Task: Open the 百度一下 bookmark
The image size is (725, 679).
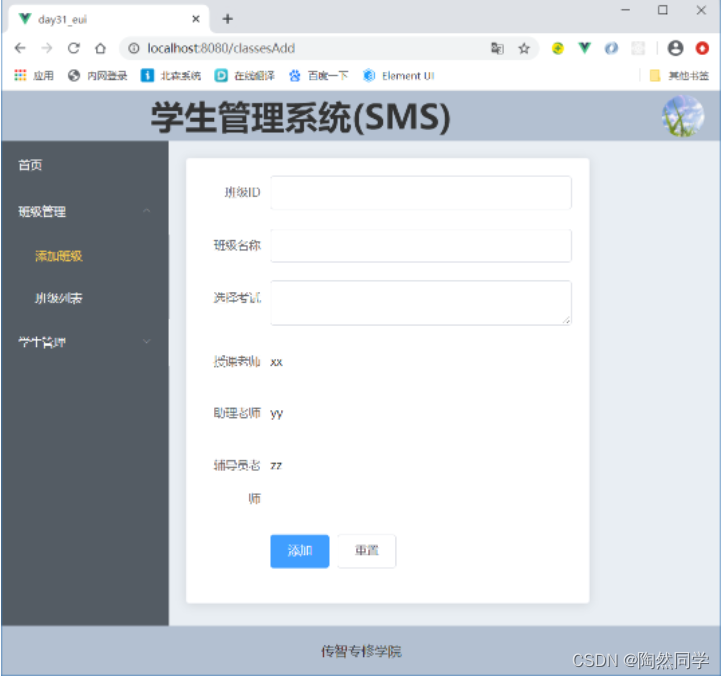Action: pos(319,75)
